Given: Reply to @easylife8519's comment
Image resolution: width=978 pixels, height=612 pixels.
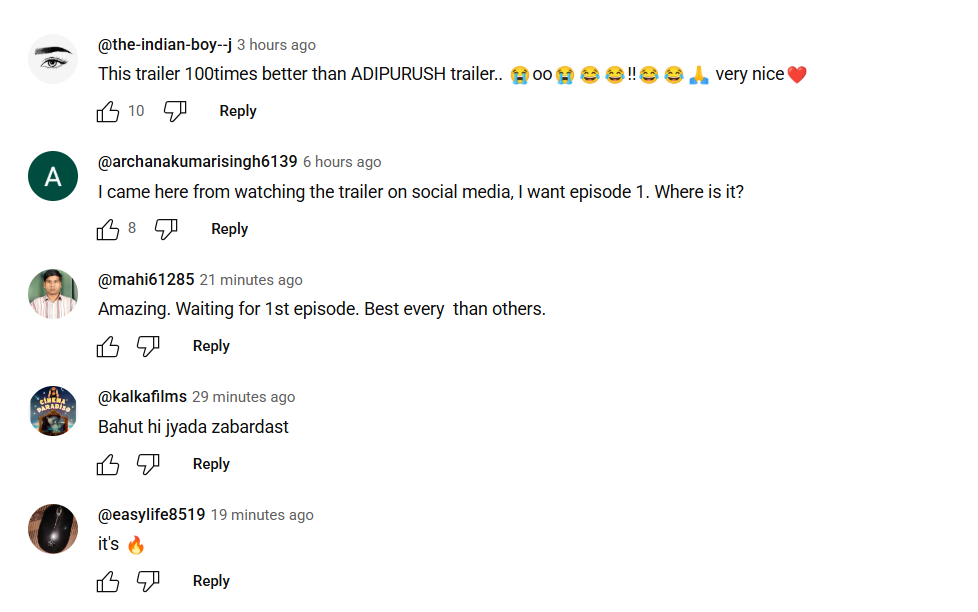Looking at the screenshot, I should 211,581.
